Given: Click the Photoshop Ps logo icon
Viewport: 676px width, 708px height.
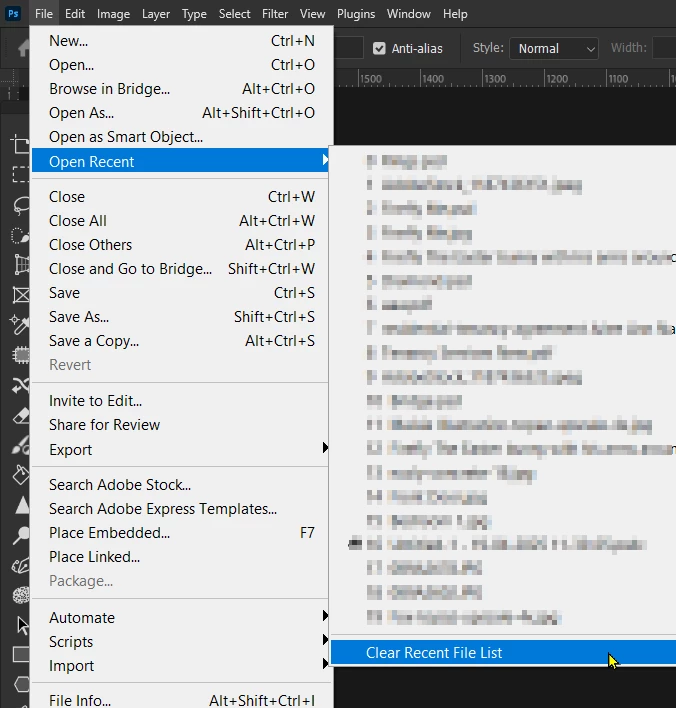Looking at the screenshot, I should (x=13, y=14).
